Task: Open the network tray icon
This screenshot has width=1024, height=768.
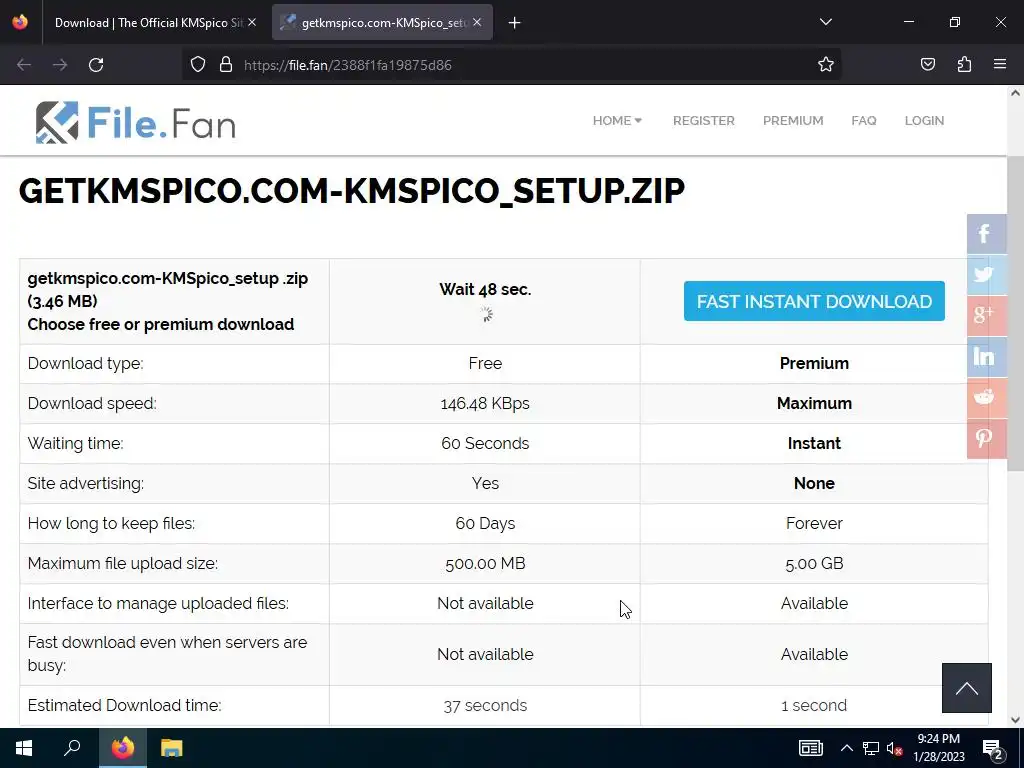Action: click(x=871, y=748)
